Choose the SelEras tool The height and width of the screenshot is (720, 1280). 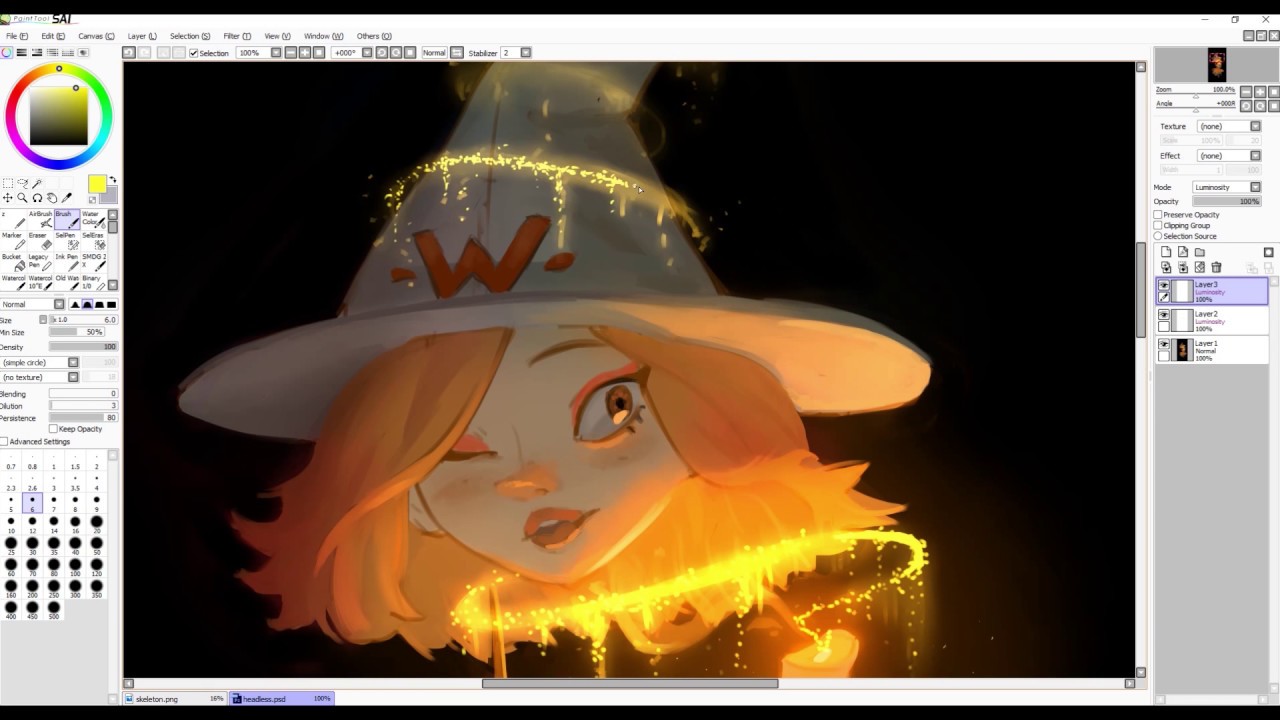coord(93,242)
